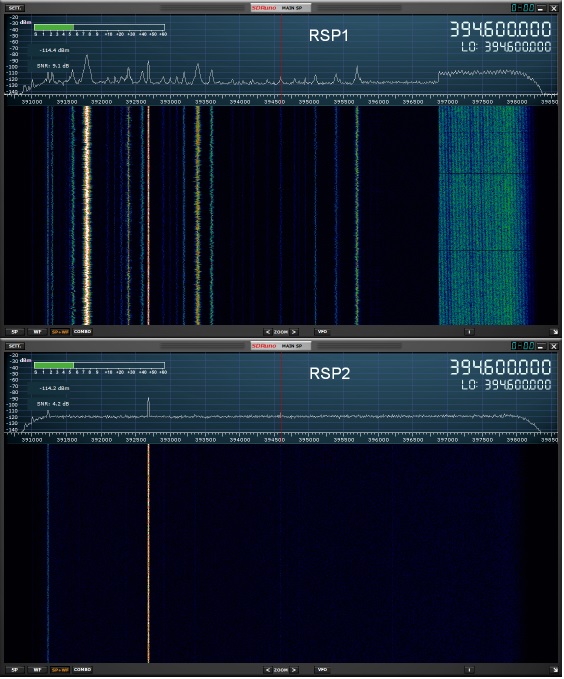Click the 394.600.000 frequency readout in RSP1
Screen dimensions: 564x679
(500, 29)
